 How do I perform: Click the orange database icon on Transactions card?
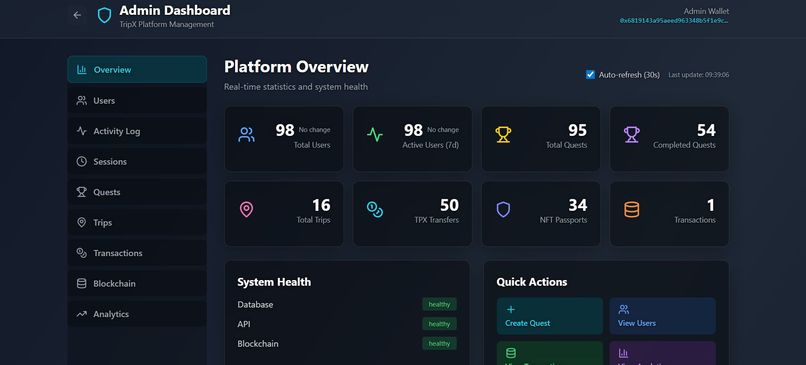click(632, 209)
